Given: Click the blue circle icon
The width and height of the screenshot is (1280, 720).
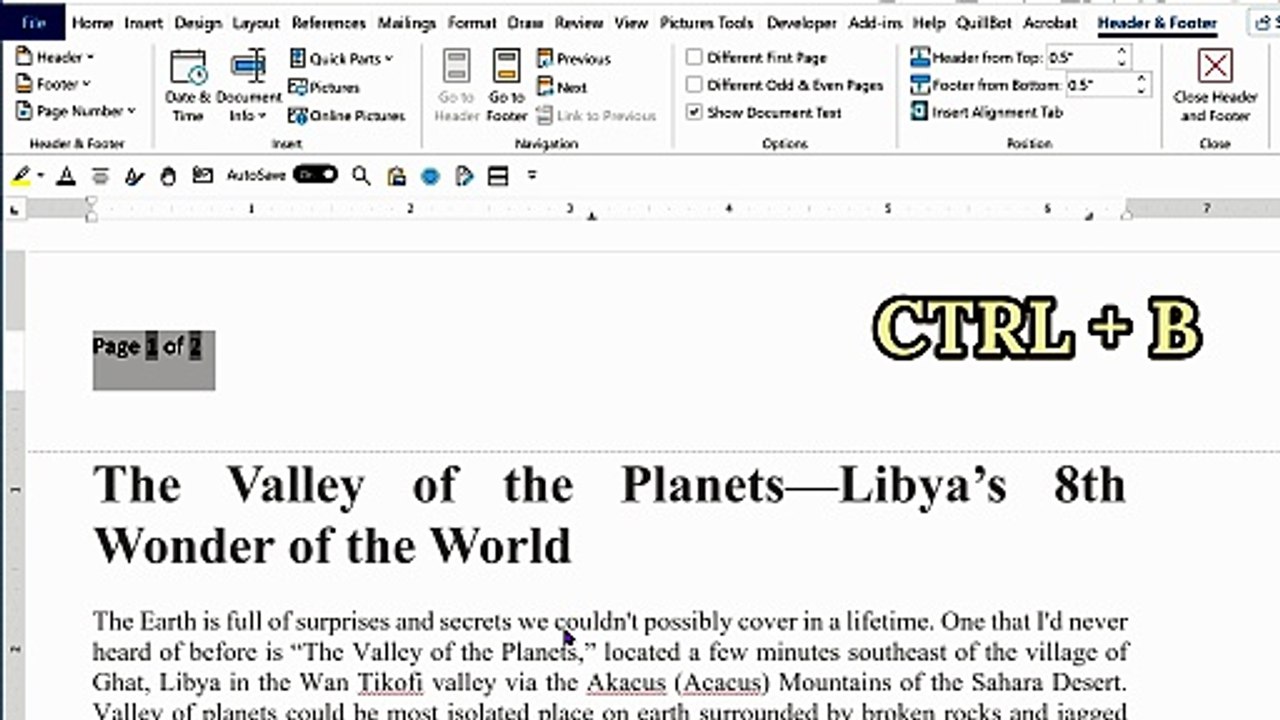Looking at the screenshot, I should 430,176.
